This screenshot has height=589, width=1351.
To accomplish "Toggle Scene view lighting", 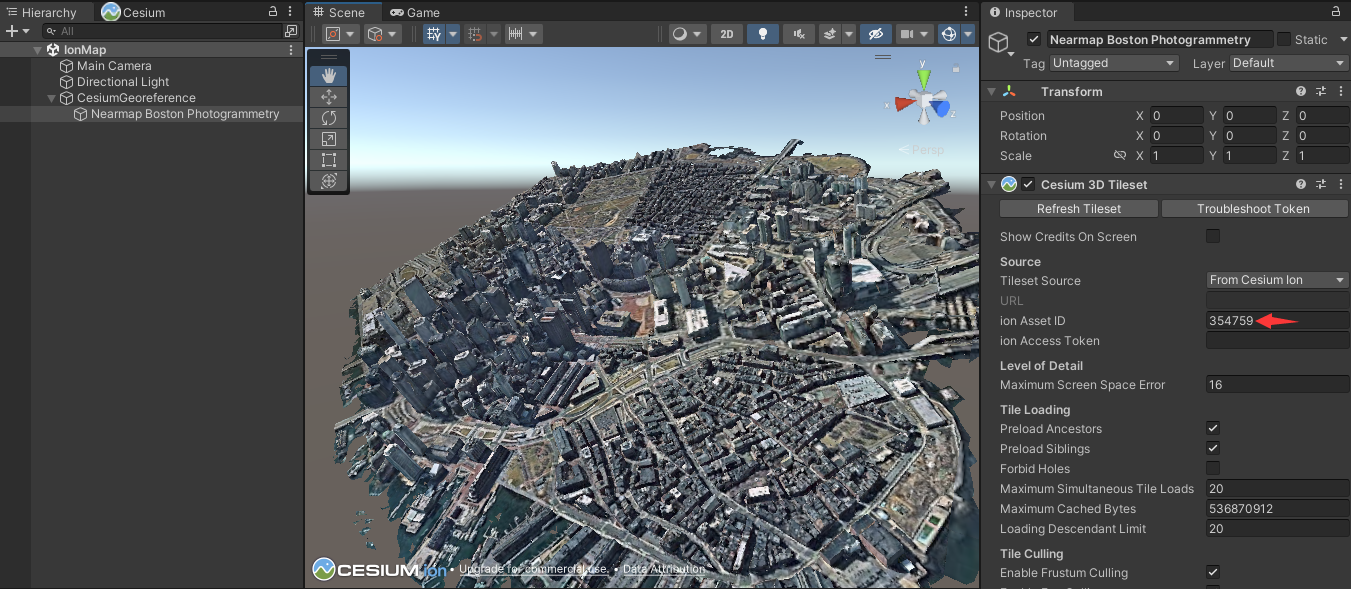I will pyautogui.click(x=762, y=33).
